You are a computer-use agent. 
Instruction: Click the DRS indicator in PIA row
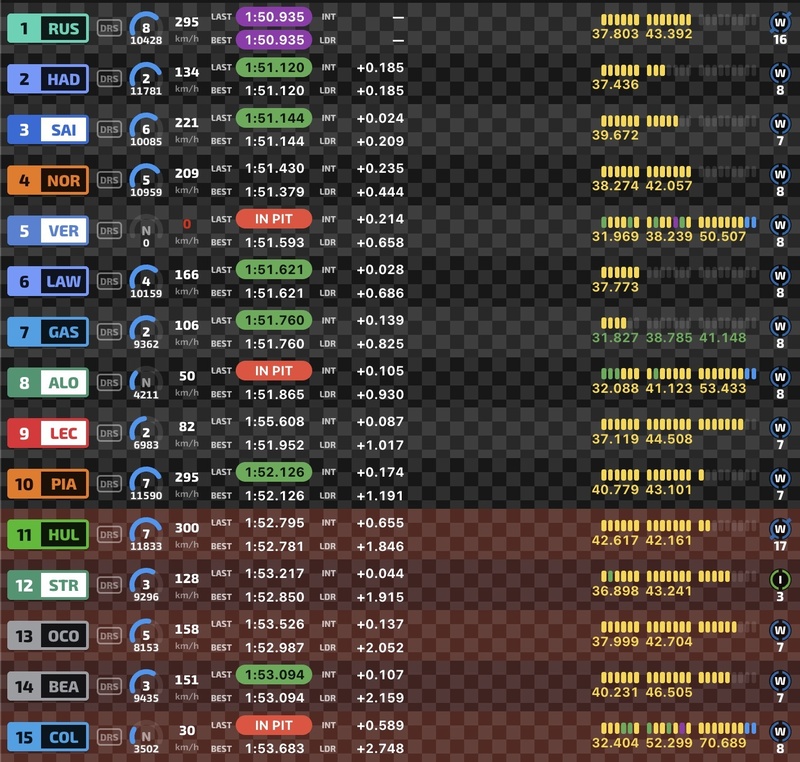[109, 484]
